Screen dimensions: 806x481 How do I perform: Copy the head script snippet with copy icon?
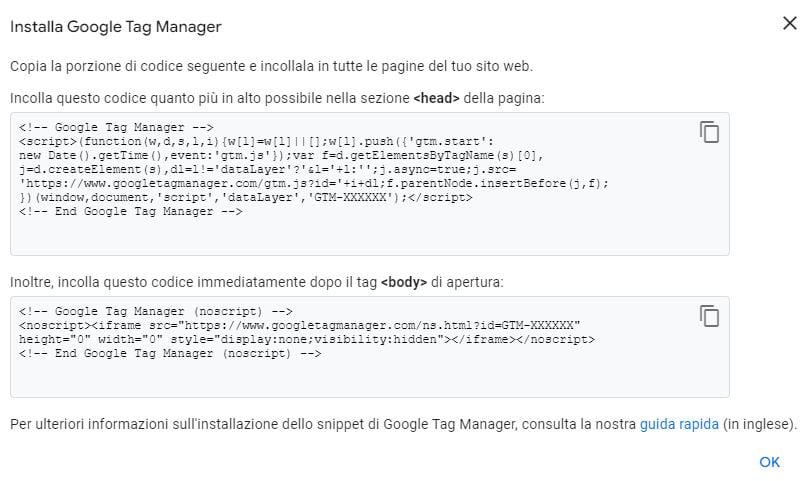[x=709, y=132]
